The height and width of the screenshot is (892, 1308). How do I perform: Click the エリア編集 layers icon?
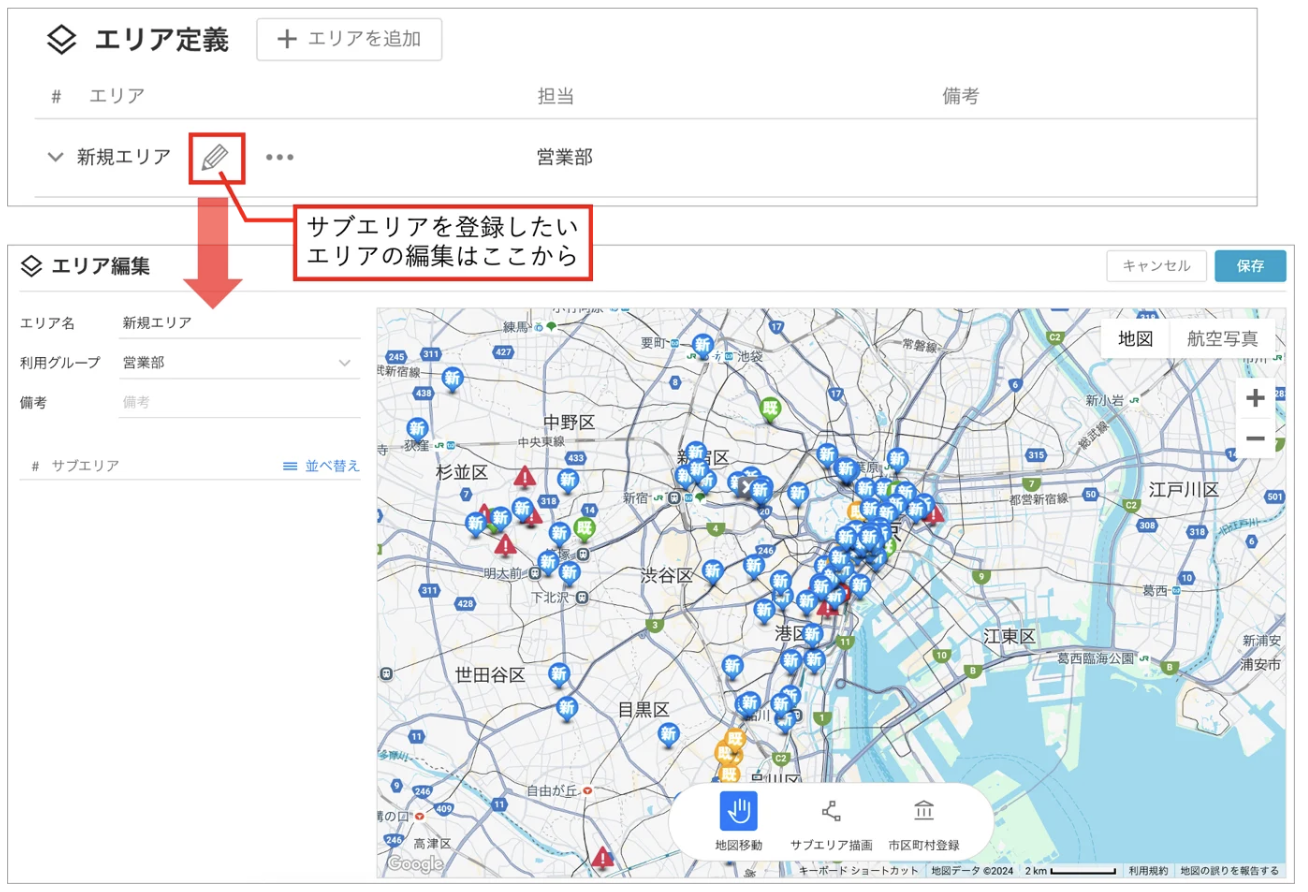[32, 266]
